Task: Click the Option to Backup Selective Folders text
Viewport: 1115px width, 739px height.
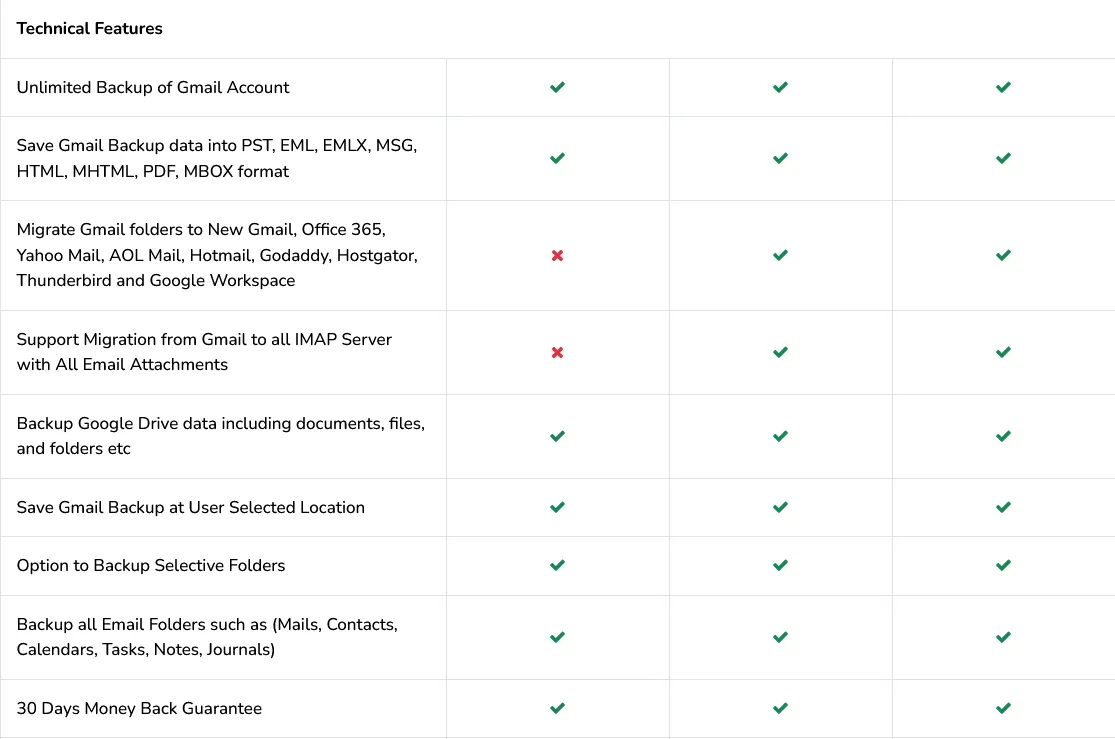Action: coord(151,565)
